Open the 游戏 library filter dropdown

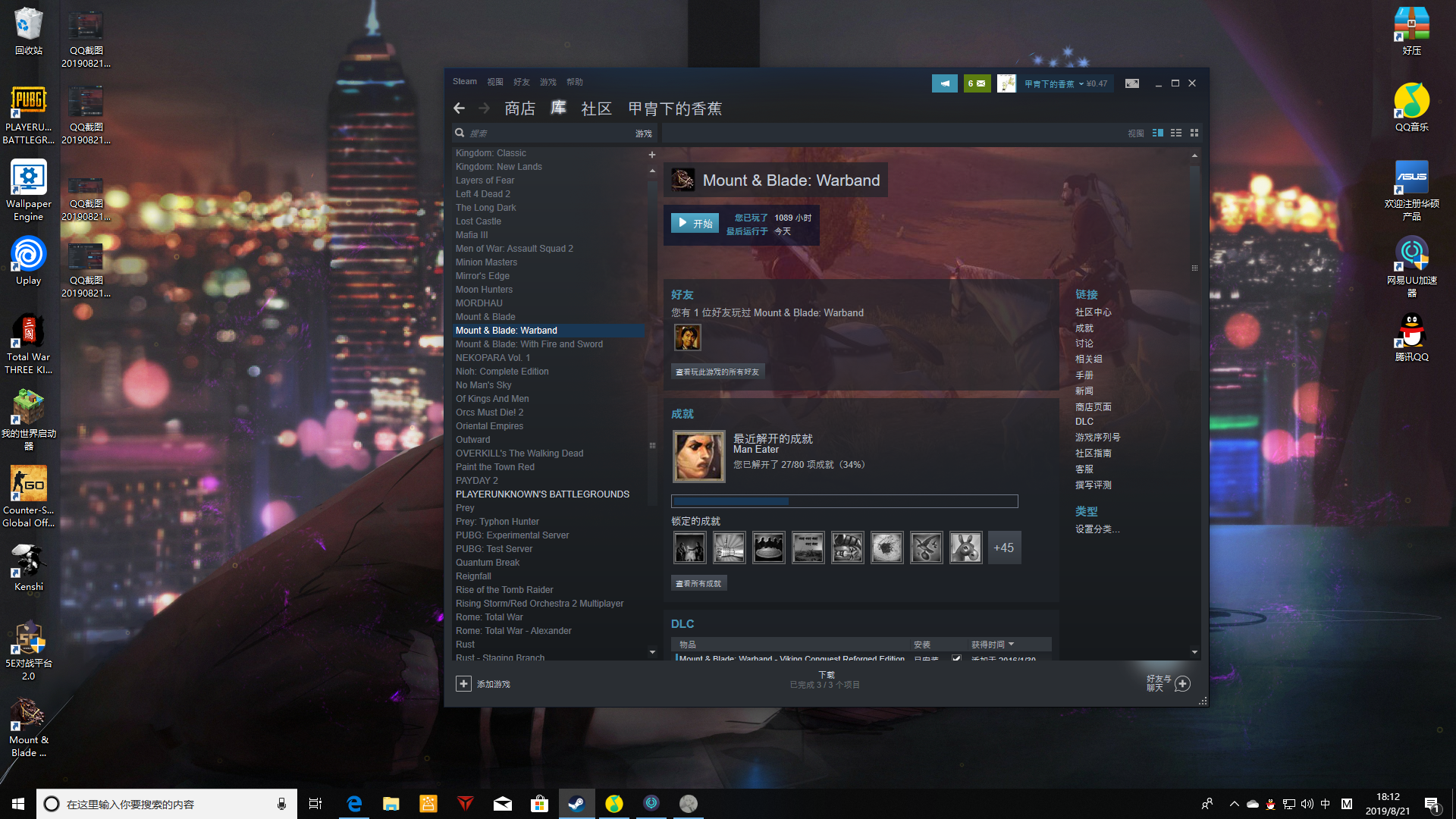tap(643, 133)
